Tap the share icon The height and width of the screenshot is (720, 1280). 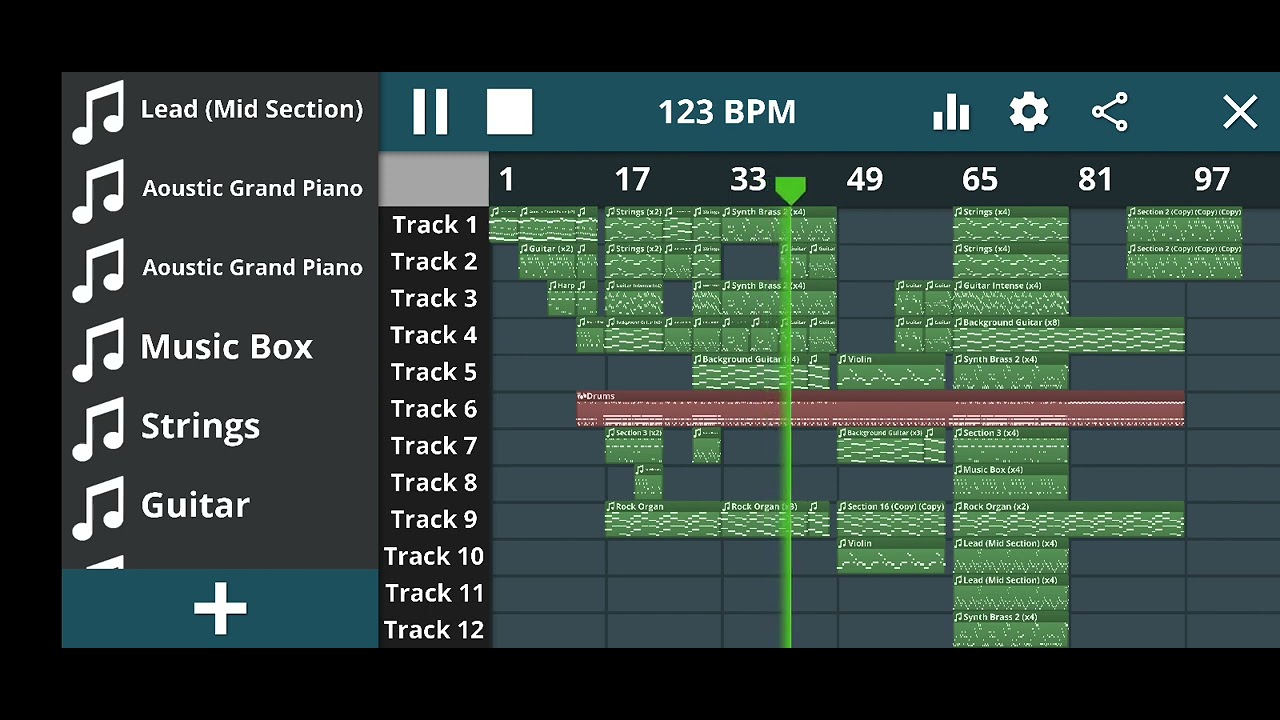pyautogui.click(x=1110, y=112)
